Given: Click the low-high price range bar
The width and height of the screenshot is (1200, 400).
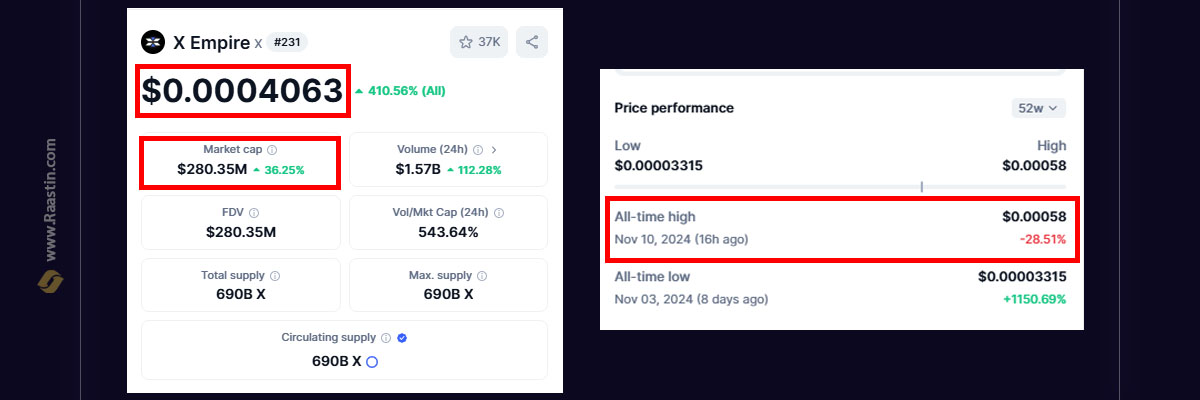Looking at the screenshot, I should pos(840,186).
